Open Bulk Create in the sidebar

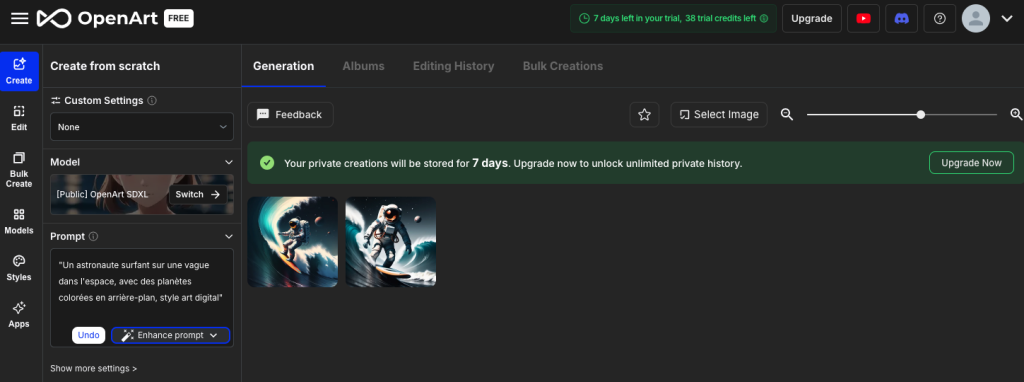tap(19, 170)
